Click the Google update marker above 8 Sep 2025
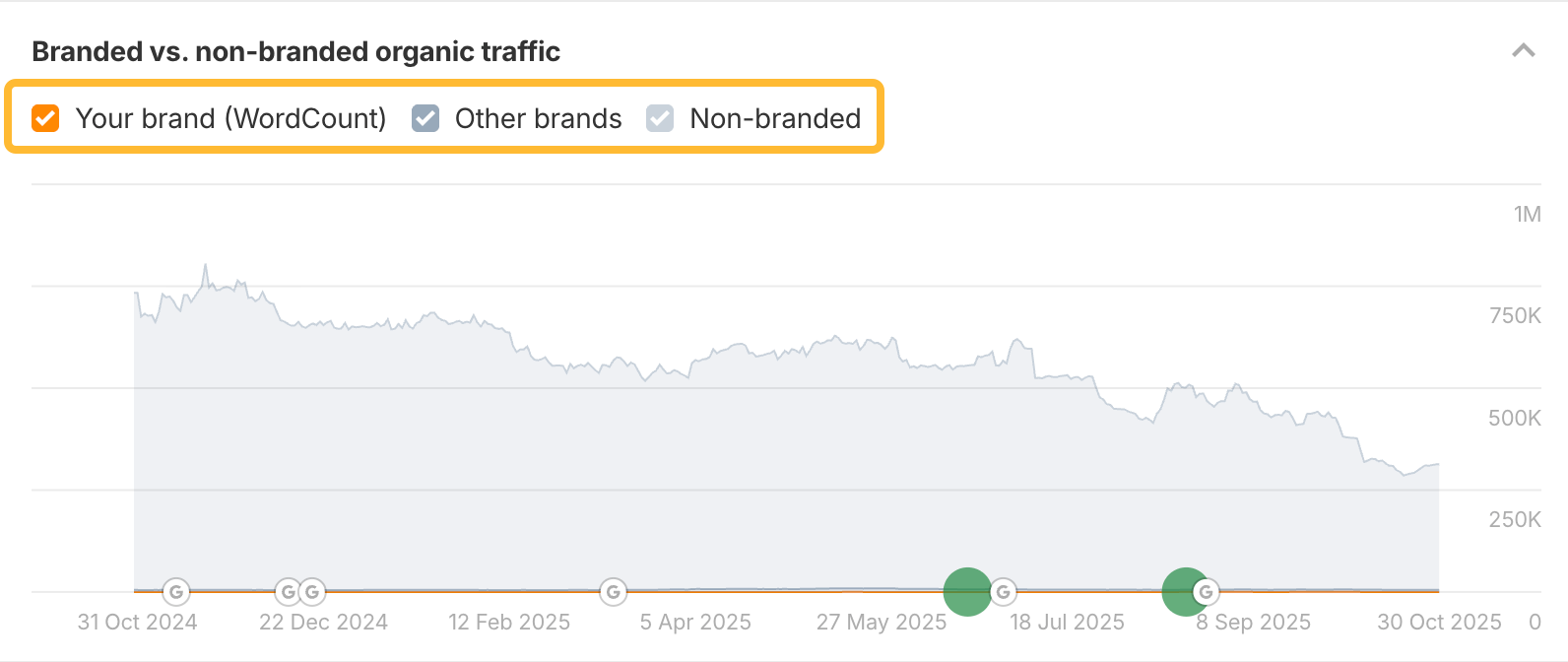The width and height of the screenshot is (1568, 662). point(1206,592)
